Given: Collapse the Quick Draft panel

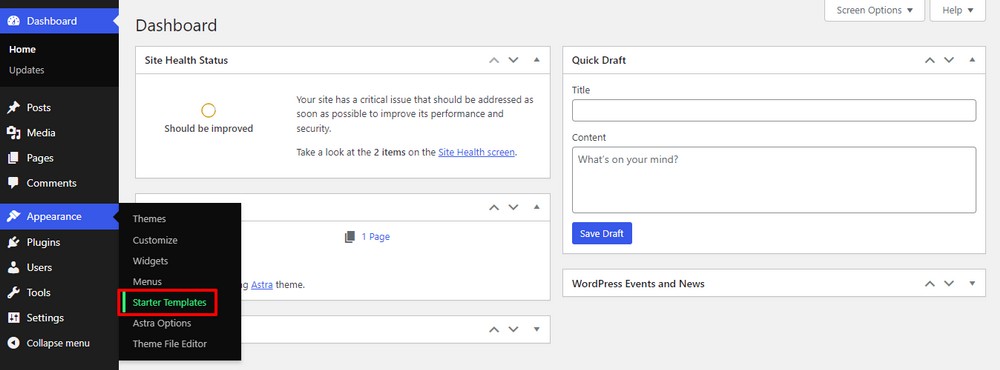Looking at the screenshot, I should 972,60.
